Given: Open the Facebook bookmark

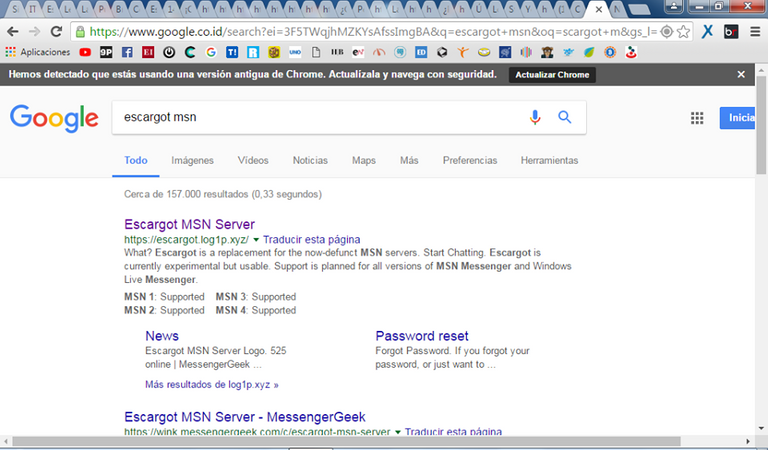Looking at the screenshot, I should click(127, 52).
